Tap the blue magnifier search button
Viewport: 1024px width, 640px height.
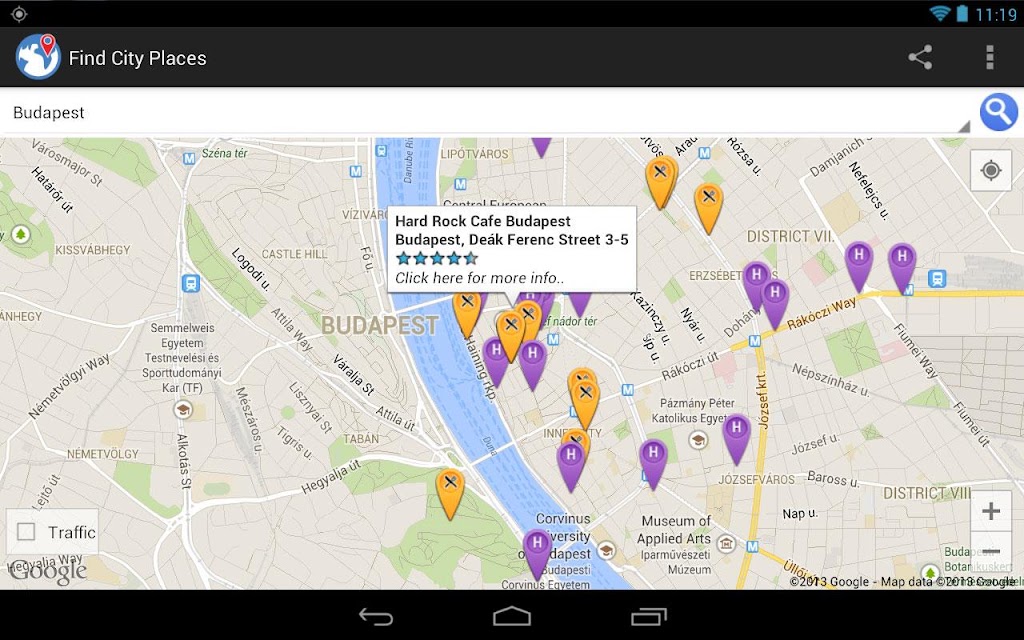(999, 112)
